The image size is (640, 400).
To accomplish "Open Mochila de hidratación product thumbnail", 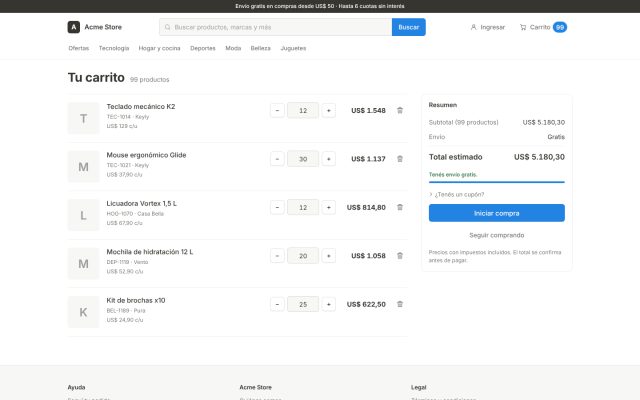I will [x=83, y=263].
